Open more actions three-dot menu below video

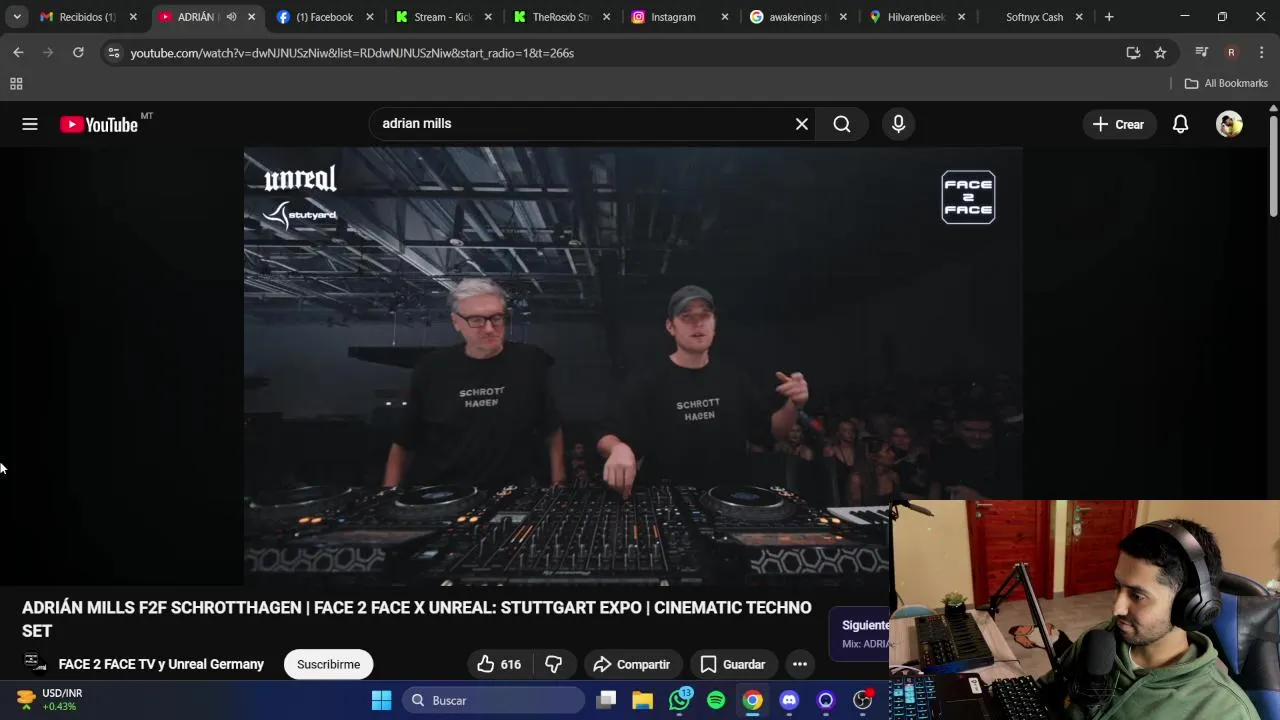tap(800, 664)
